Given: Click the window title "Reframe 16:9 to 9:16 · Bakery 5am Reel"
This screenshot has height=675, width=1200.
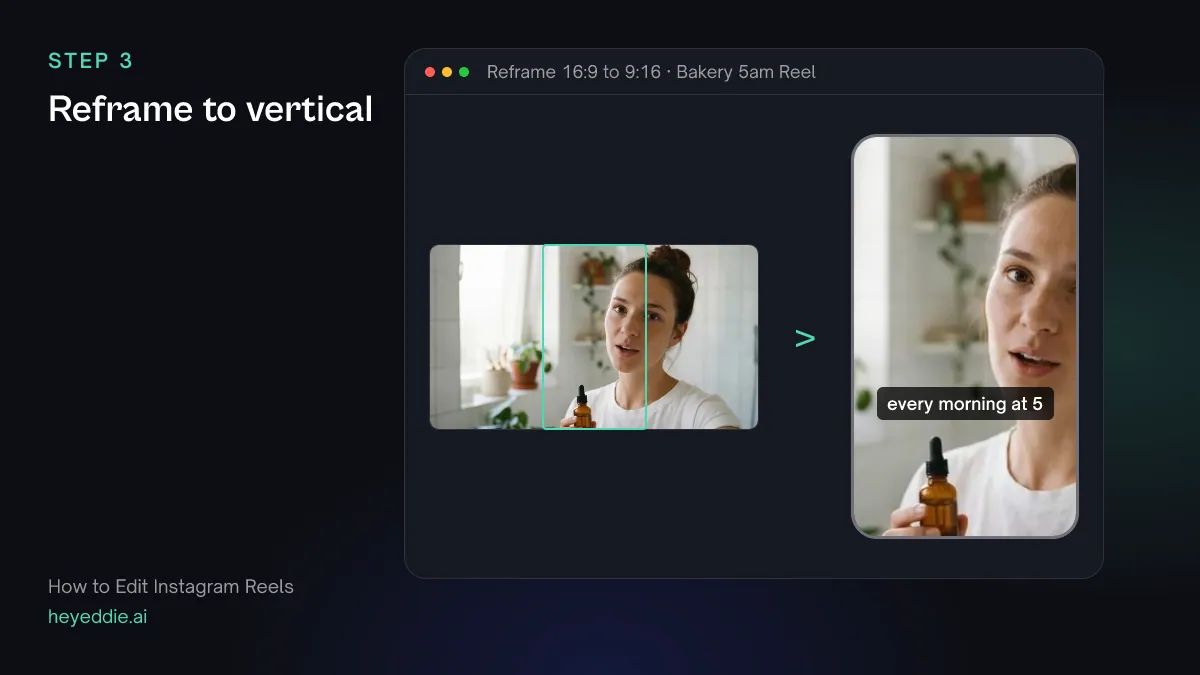Looking at the screenshot, I should (x=651, y=72).
